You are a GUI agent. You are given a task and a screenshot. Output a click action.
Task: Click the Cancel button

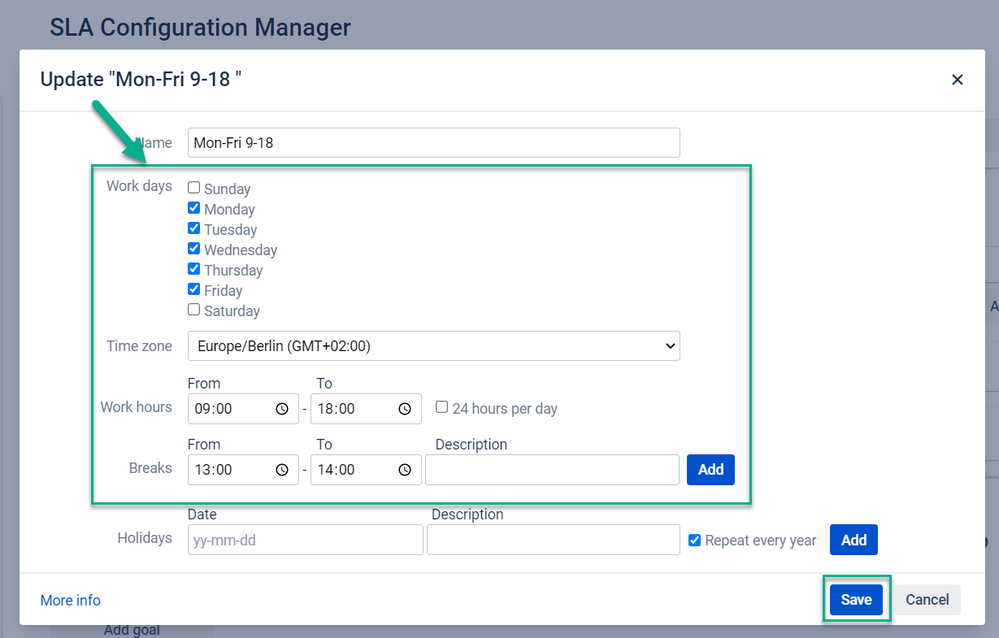tap(927, 600)
